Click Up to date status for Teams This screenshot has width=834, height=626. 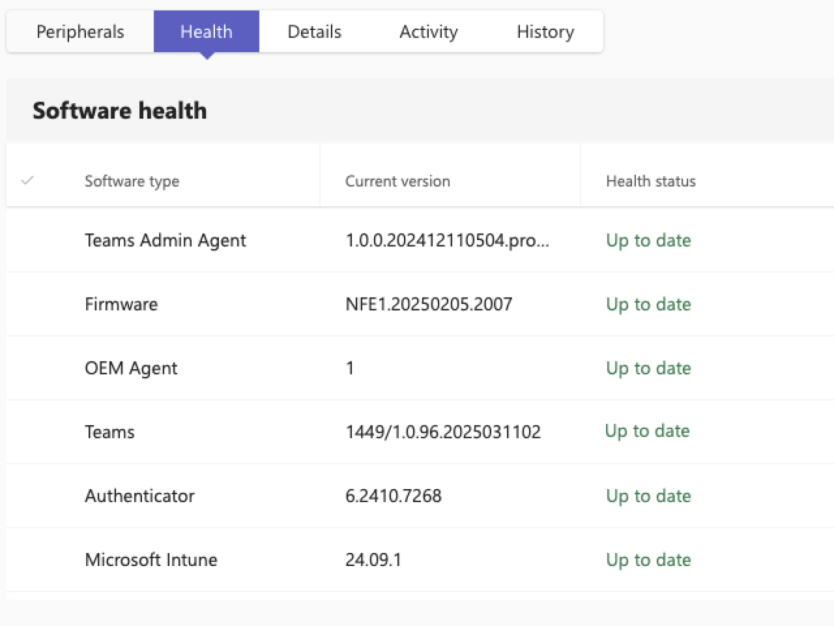(x=647, y=431)
